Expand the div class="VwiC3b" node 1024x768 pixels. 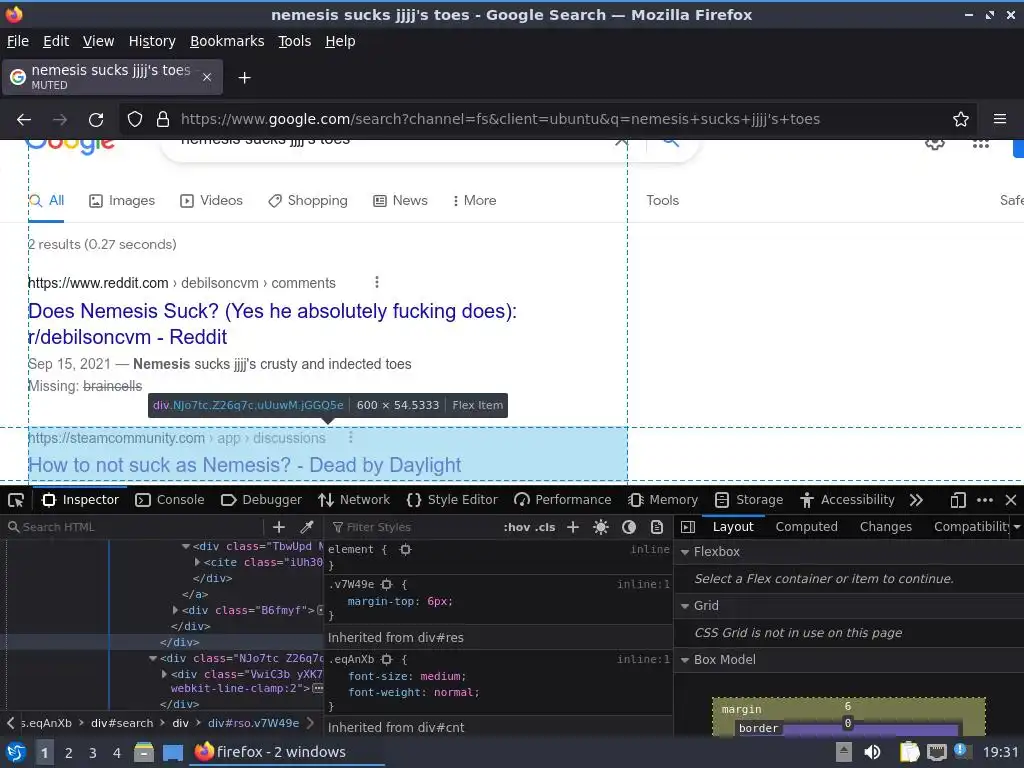click(164, 675)
